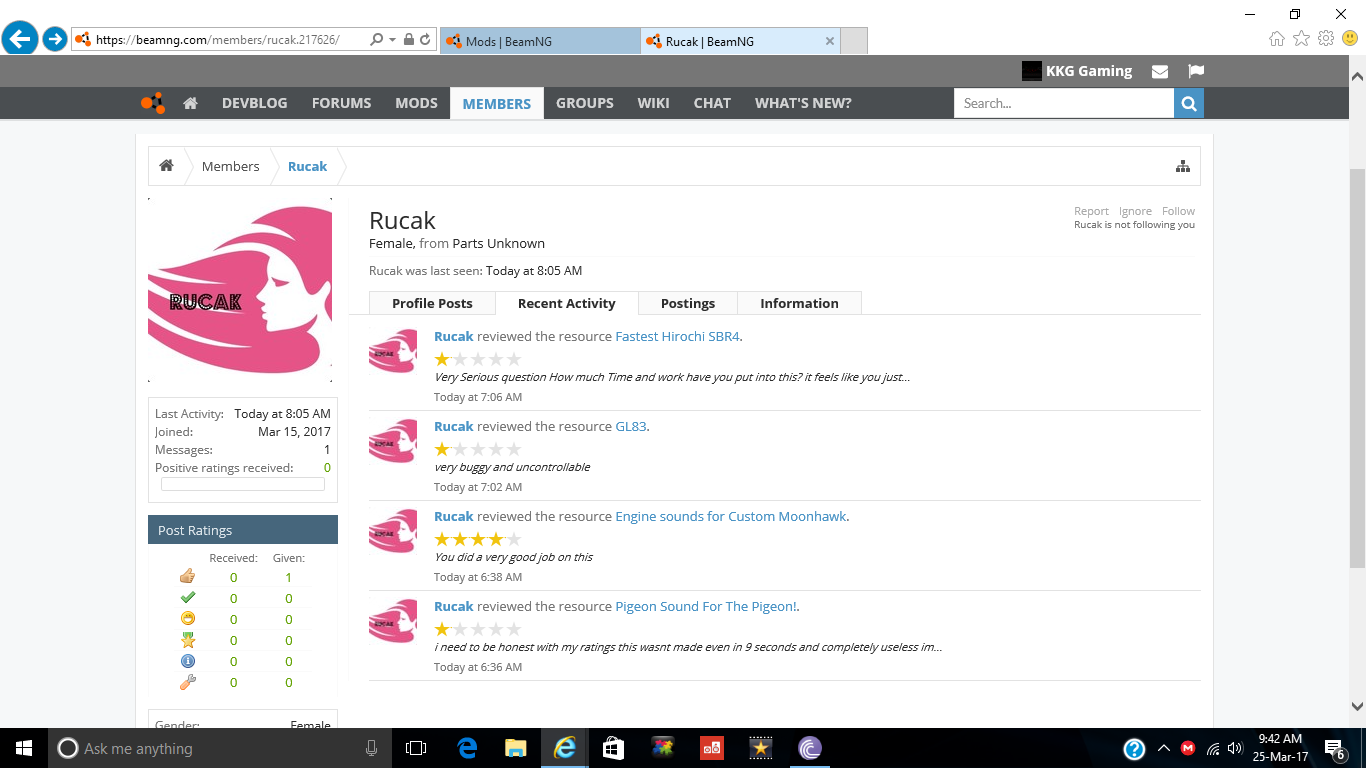Open the MODS menu item
1366x768 pixels.
point(416,103)
